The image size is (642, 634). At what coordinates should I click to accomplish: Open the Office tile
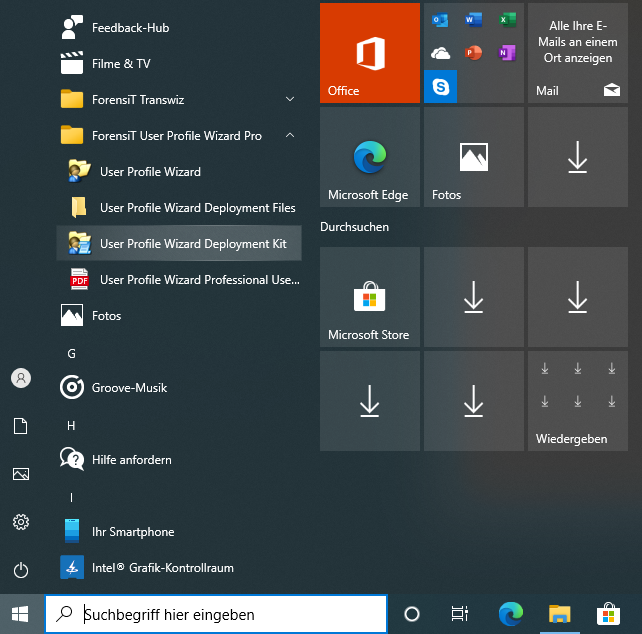pos(370,53)
